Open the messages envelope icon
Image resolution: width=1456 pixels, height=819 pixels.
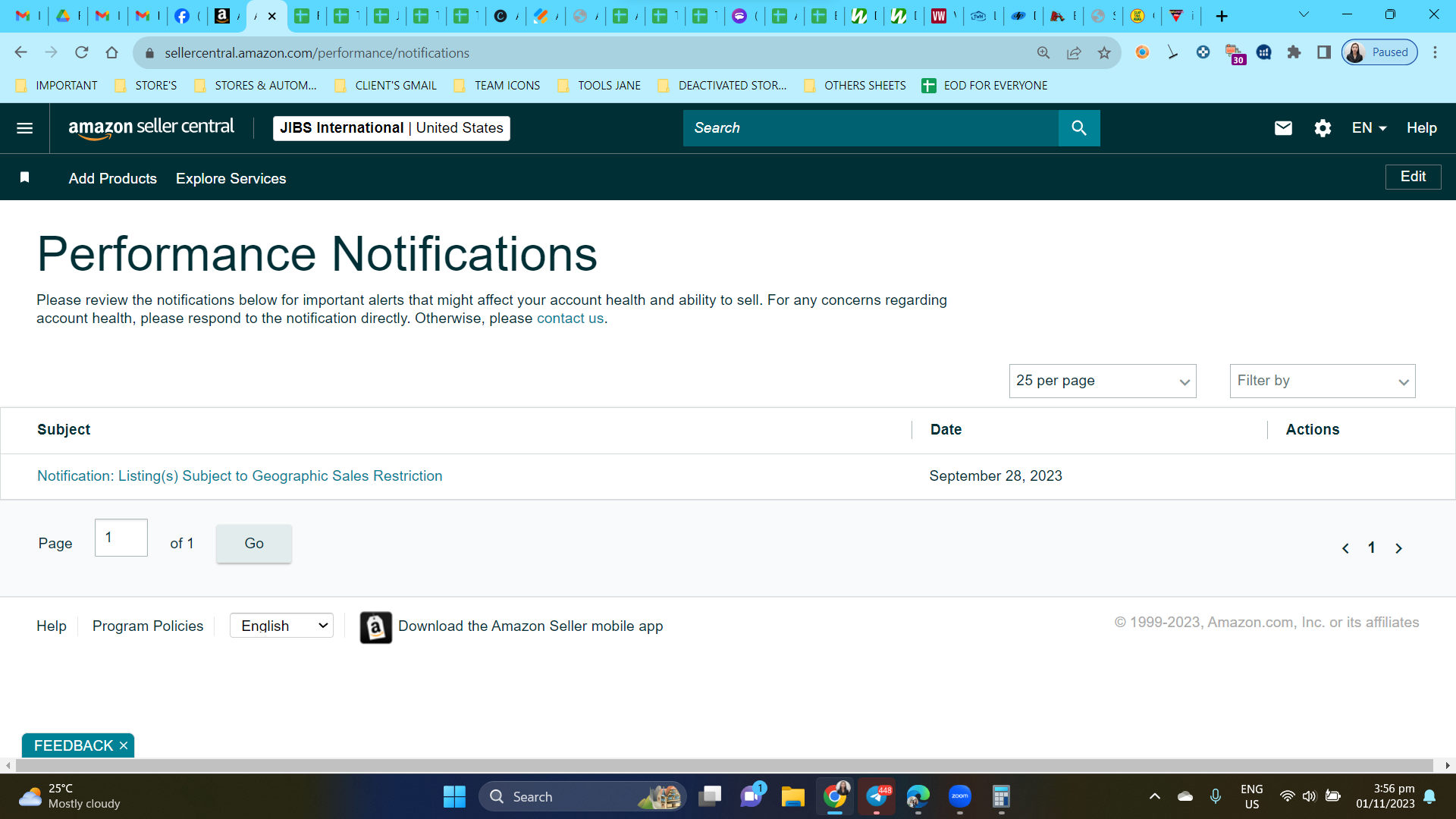1283,128
